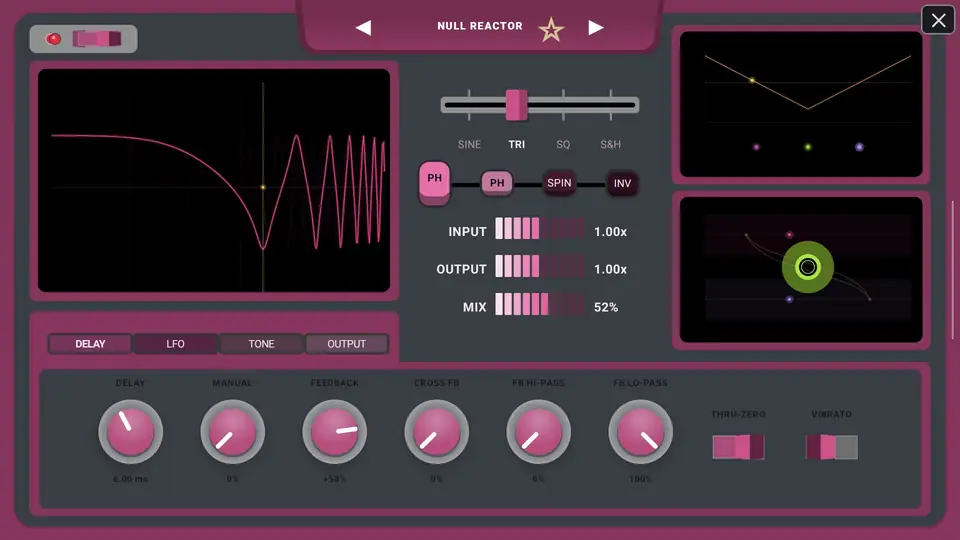
Task: Select the INV mode node
Action: tap(622, 184)
